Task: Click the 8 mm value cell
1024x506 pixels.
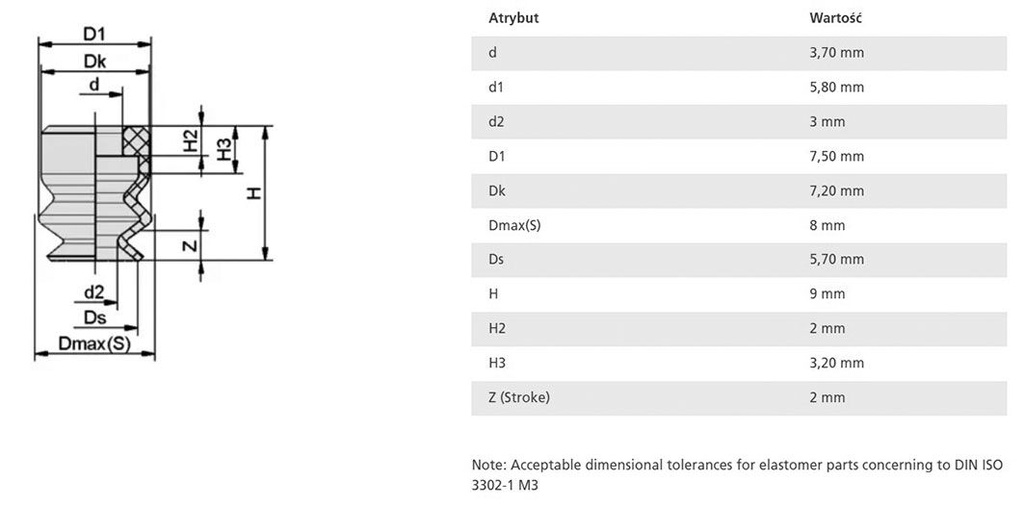Action: pos(827,225)
